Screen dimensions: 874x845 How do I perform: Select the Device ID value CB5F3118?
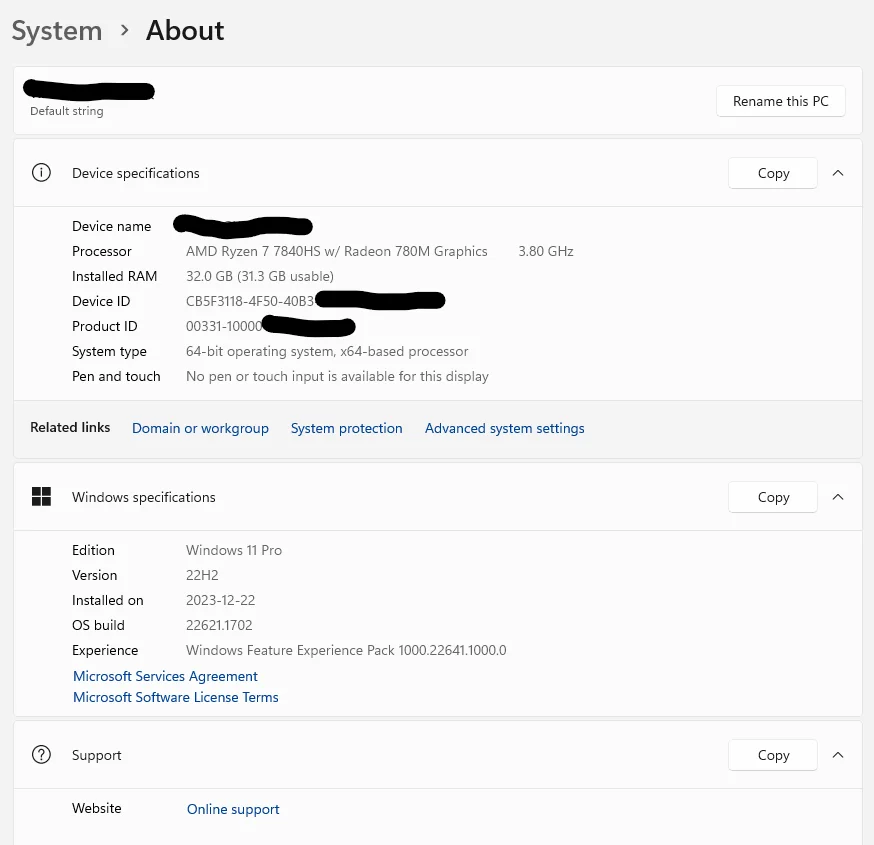[x=250, y=302]
